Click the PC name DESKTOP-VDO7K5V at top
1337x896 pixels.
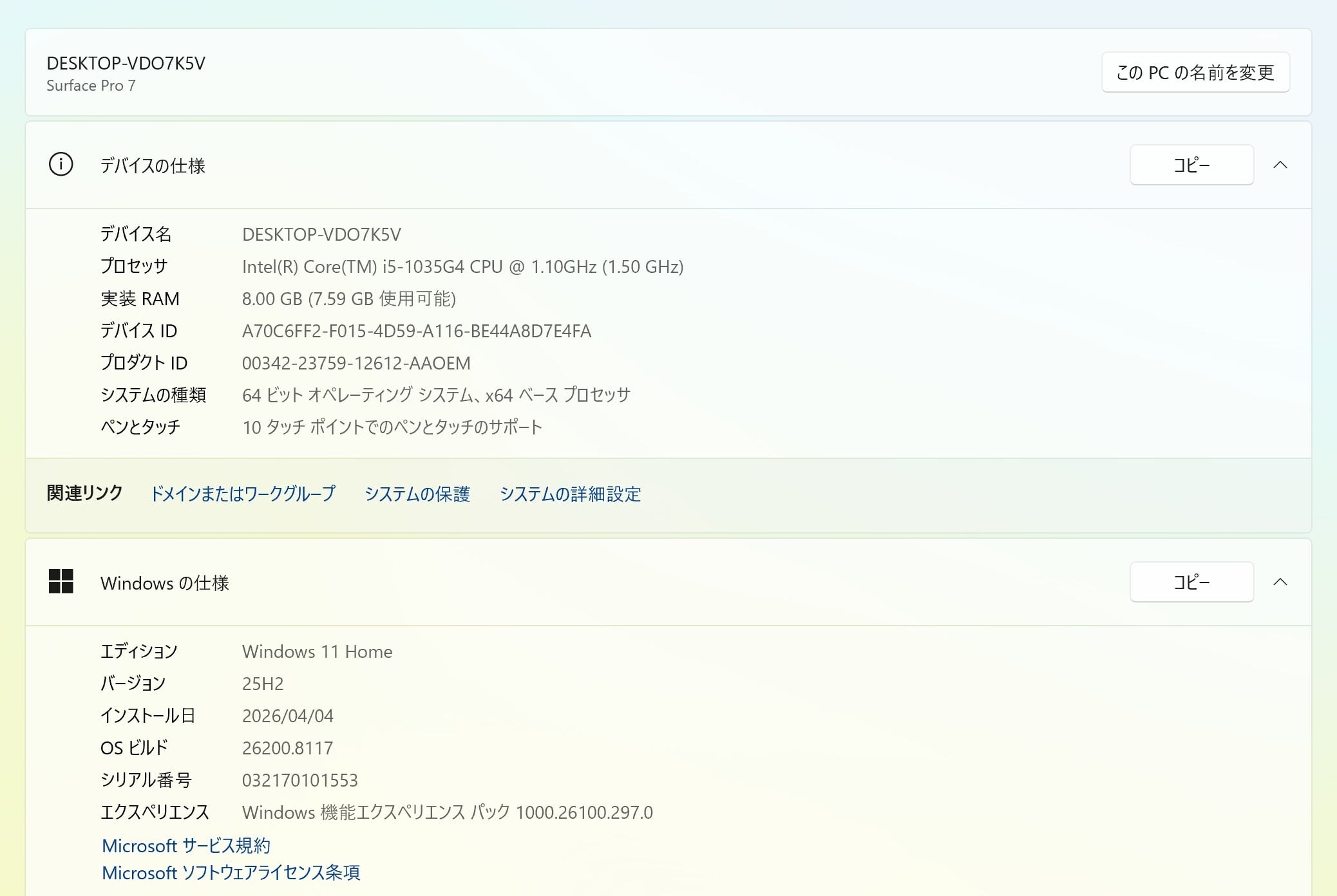[126, 63]
